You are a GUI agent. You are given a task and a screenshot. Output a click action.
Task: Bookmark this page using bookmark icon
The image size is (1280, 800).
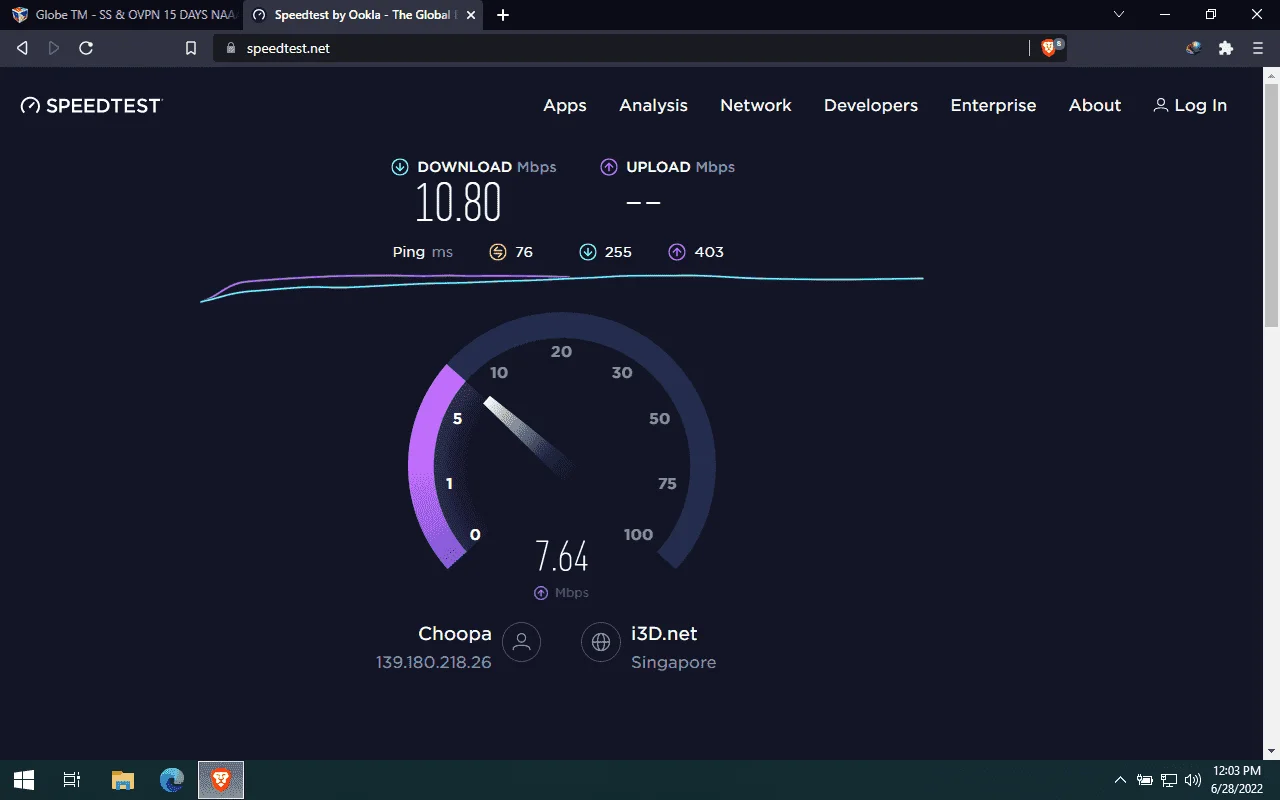point(191,48)
